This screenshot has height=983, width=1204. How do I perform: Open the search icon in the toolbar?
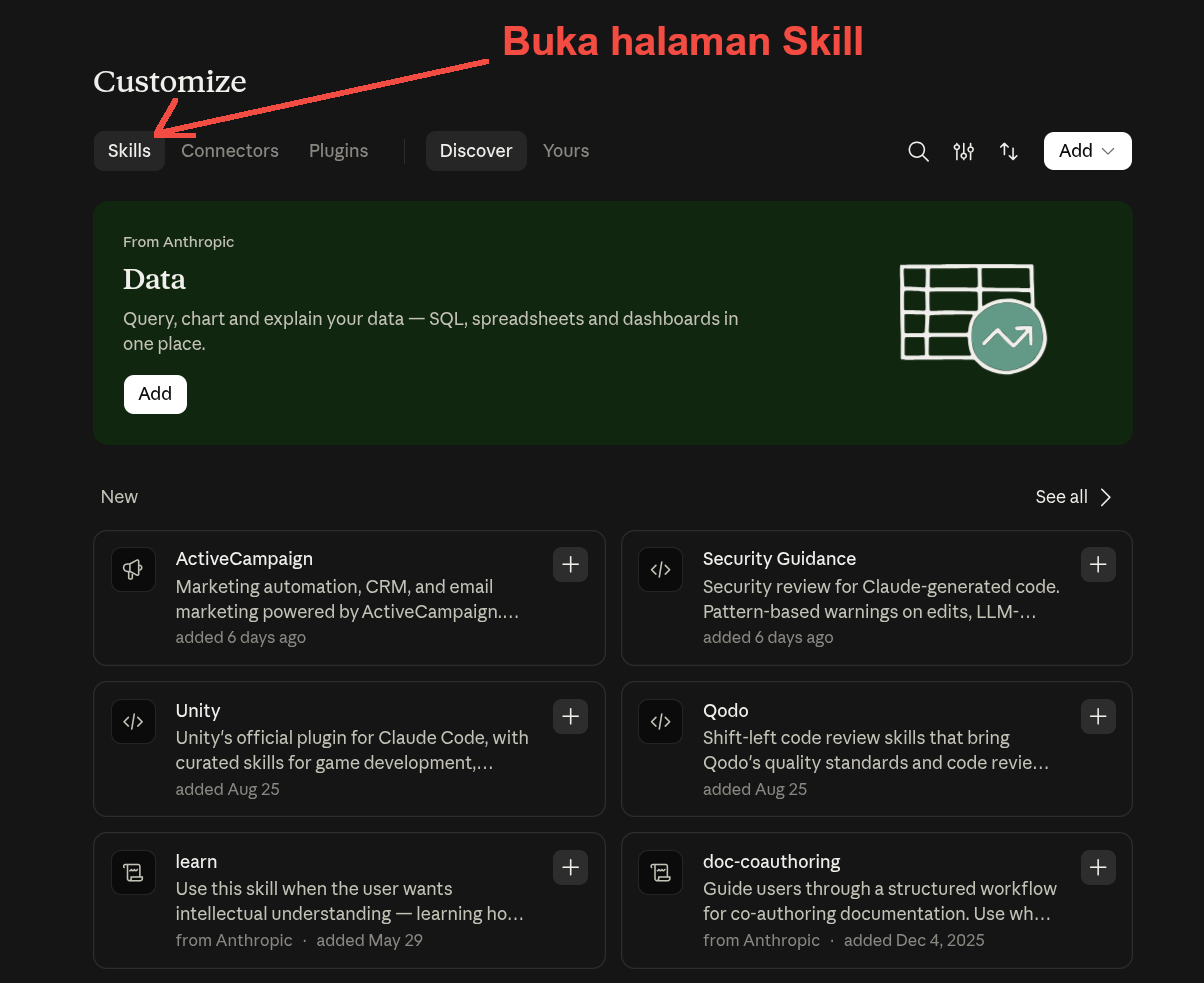(918, 151)
